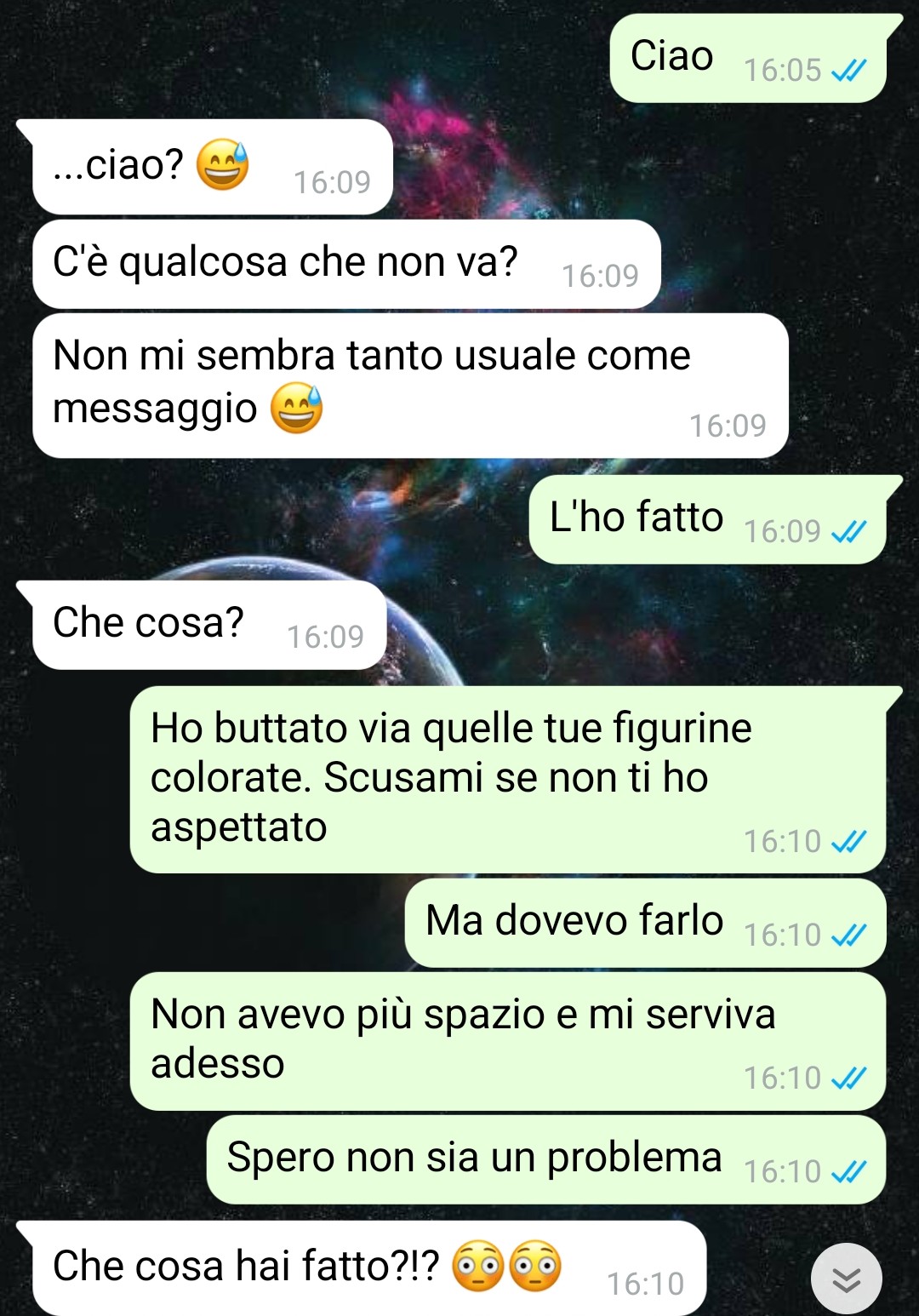Tap the scroll-to-bottom double chevron button
The image size is (919, 1316).
(x=846, y=1279)
